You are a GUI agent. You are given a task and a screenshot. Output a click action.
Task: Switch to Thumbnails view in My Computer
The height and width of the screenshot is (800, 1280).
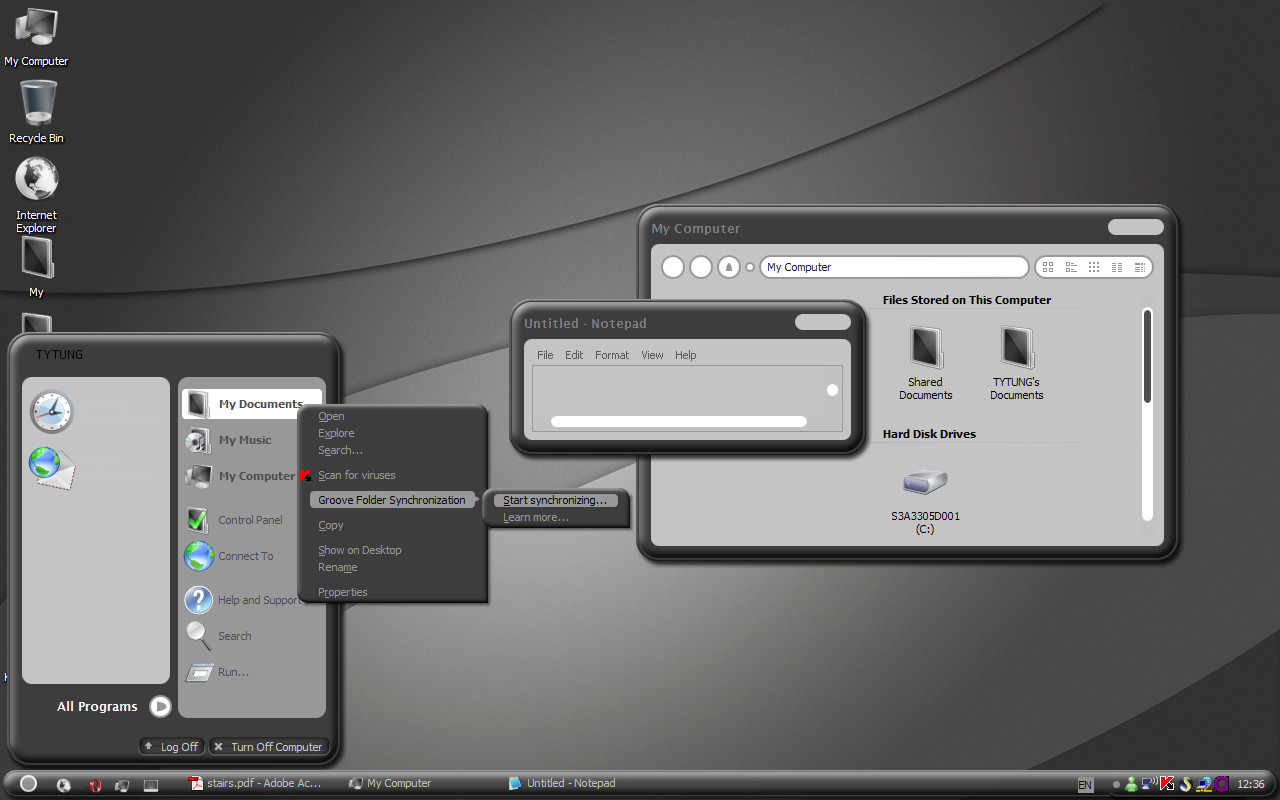[1048, 267]
